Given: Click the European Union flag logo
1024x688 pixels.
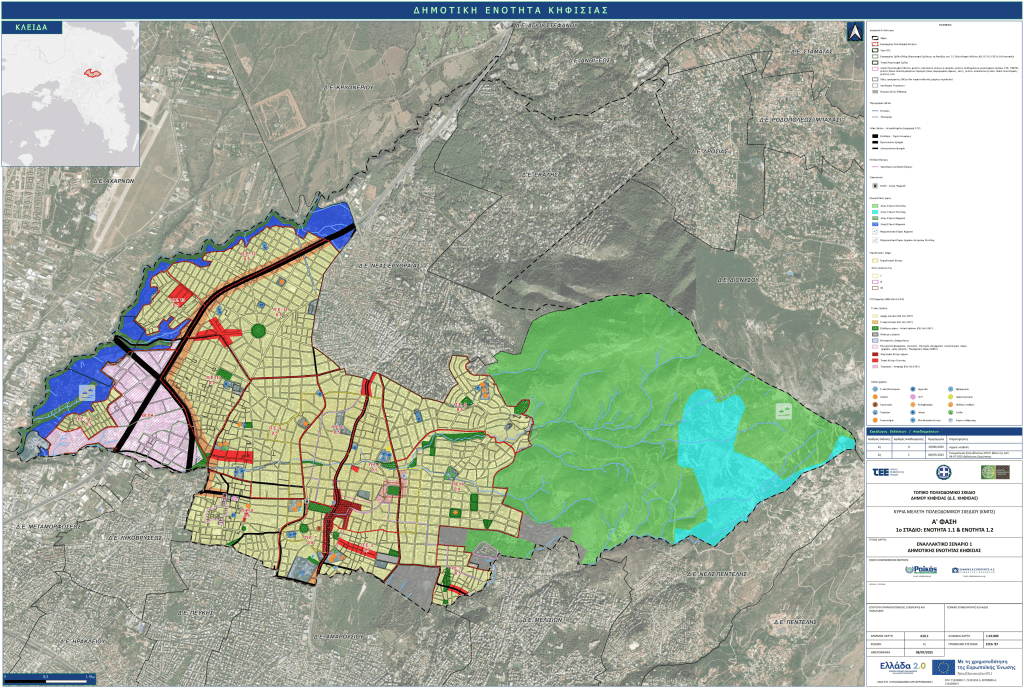Looking at the screenshot, I should 943,666.
